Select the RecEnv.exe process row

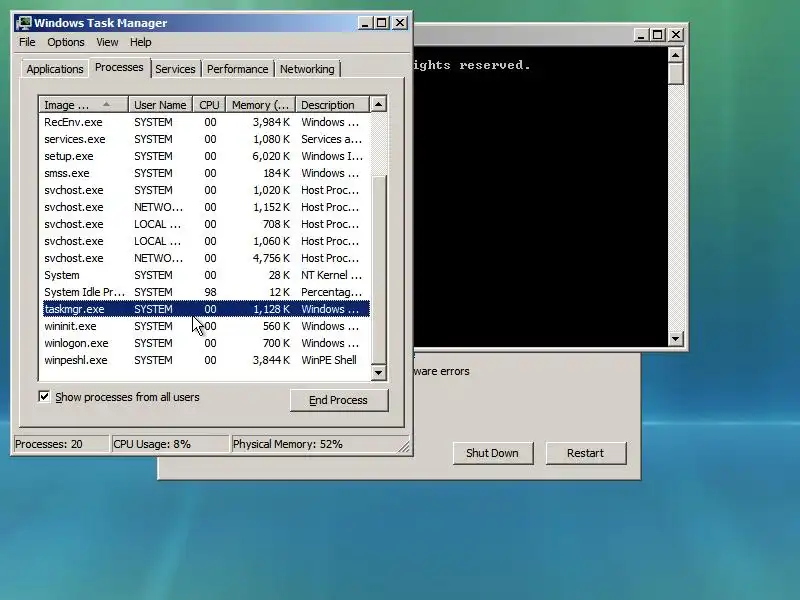pos(206,122)
